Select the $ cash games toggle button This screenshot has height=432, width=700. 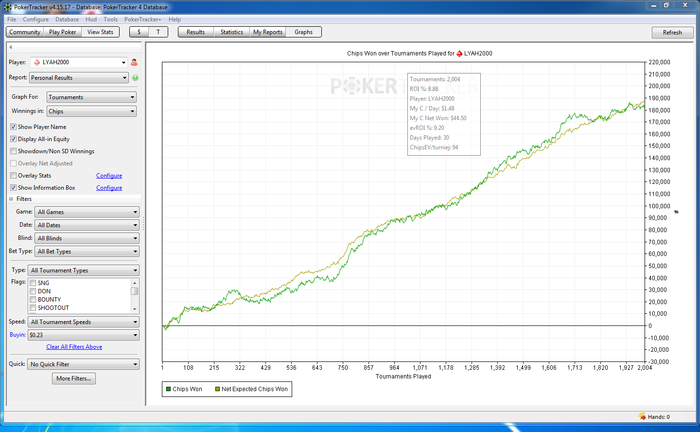139,32
